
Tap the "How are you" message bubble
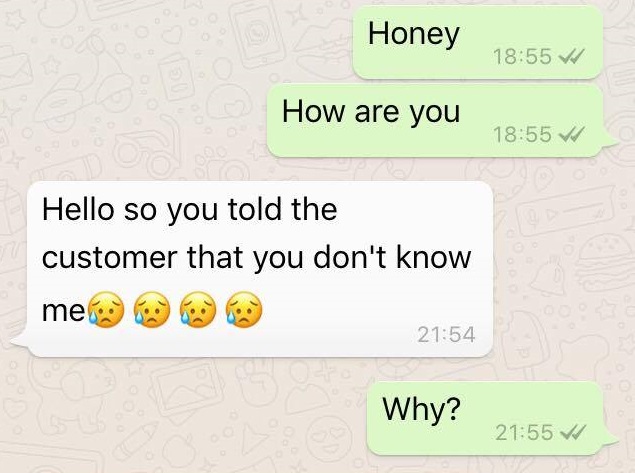tap(437, 121)
